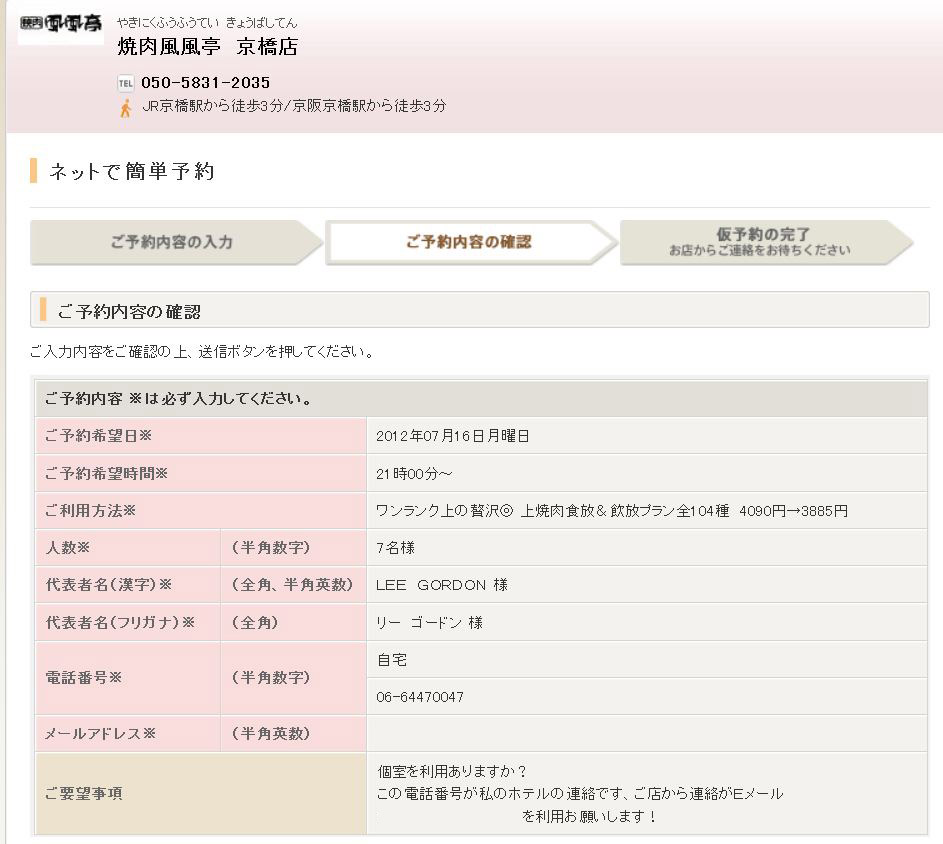Viewport: 943px width, 844px height.
Task: Jump to the 仮予約の完了 step
Action: coord(761,242)
